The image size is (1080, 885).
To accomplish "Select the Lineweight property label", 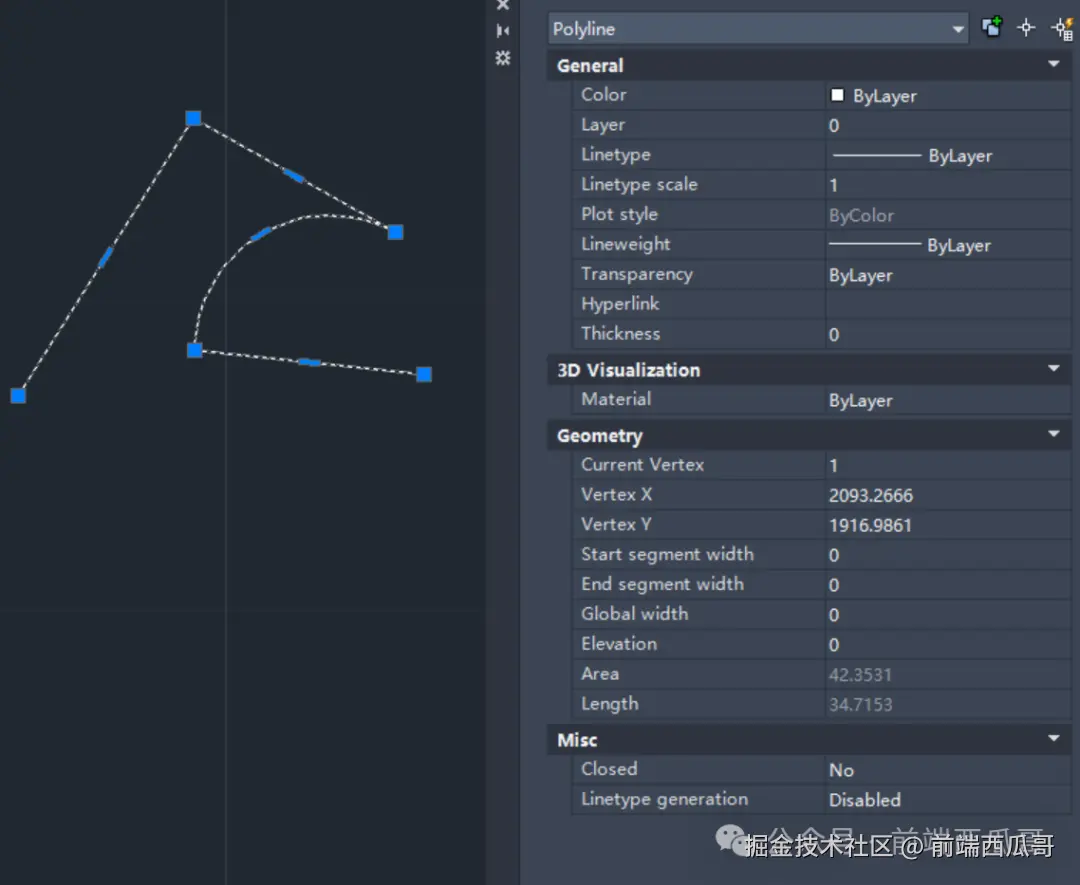I will (x=625, y=244).
